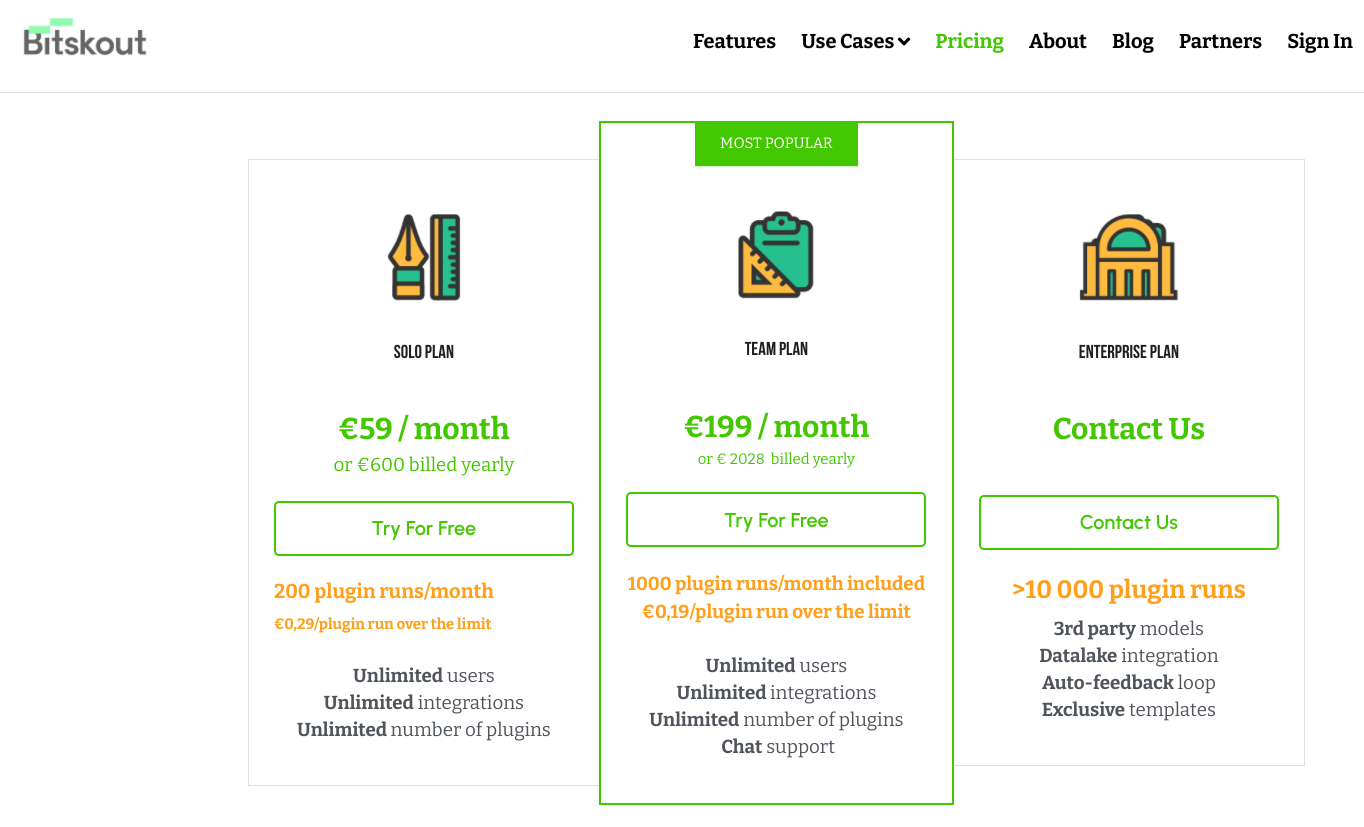
Task: Click the Enterprise Plan building icon
Action: click(1128, 257)
